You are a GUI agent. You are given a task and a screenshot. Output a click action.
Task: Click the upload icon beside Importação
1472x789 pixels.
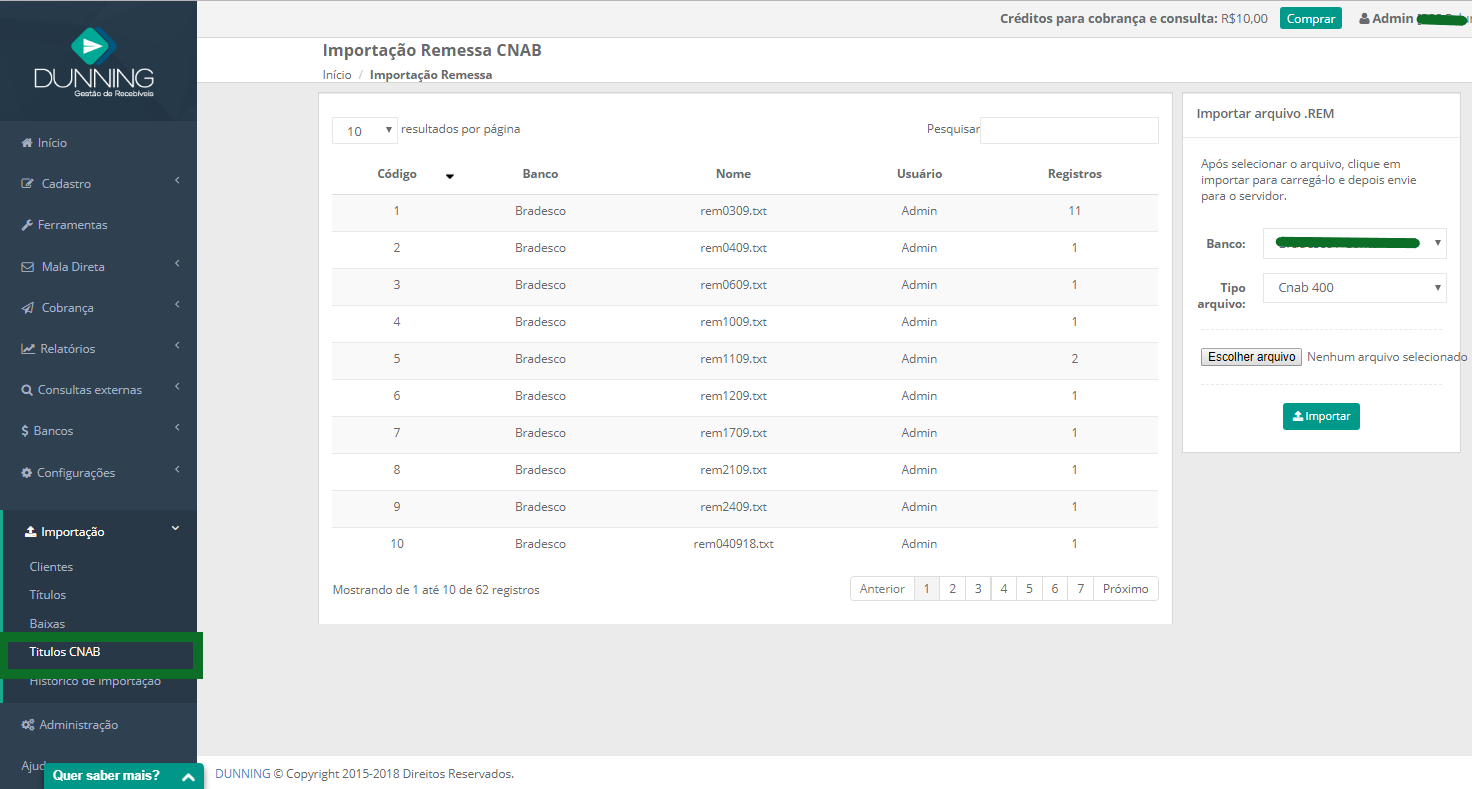click(31, 532)
